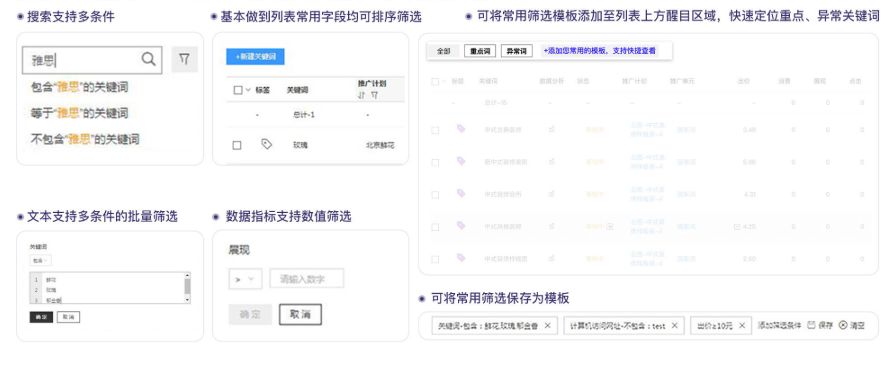
Task: Click the filter funnel under 推广计划 header
Action: pos(374,95)
